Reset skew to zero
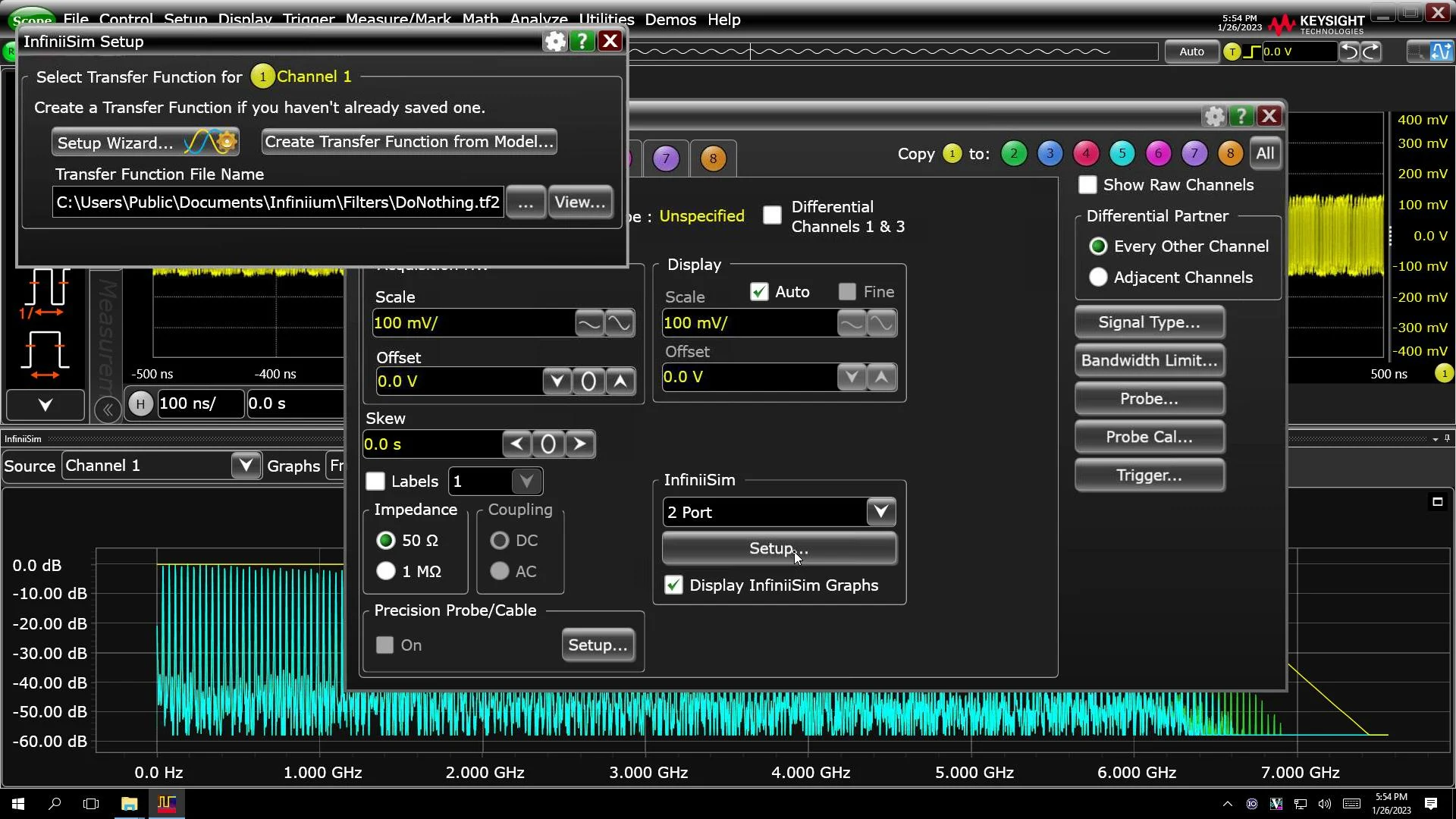The height and width of the screenshot is (819, 1456). pos(548,444)
